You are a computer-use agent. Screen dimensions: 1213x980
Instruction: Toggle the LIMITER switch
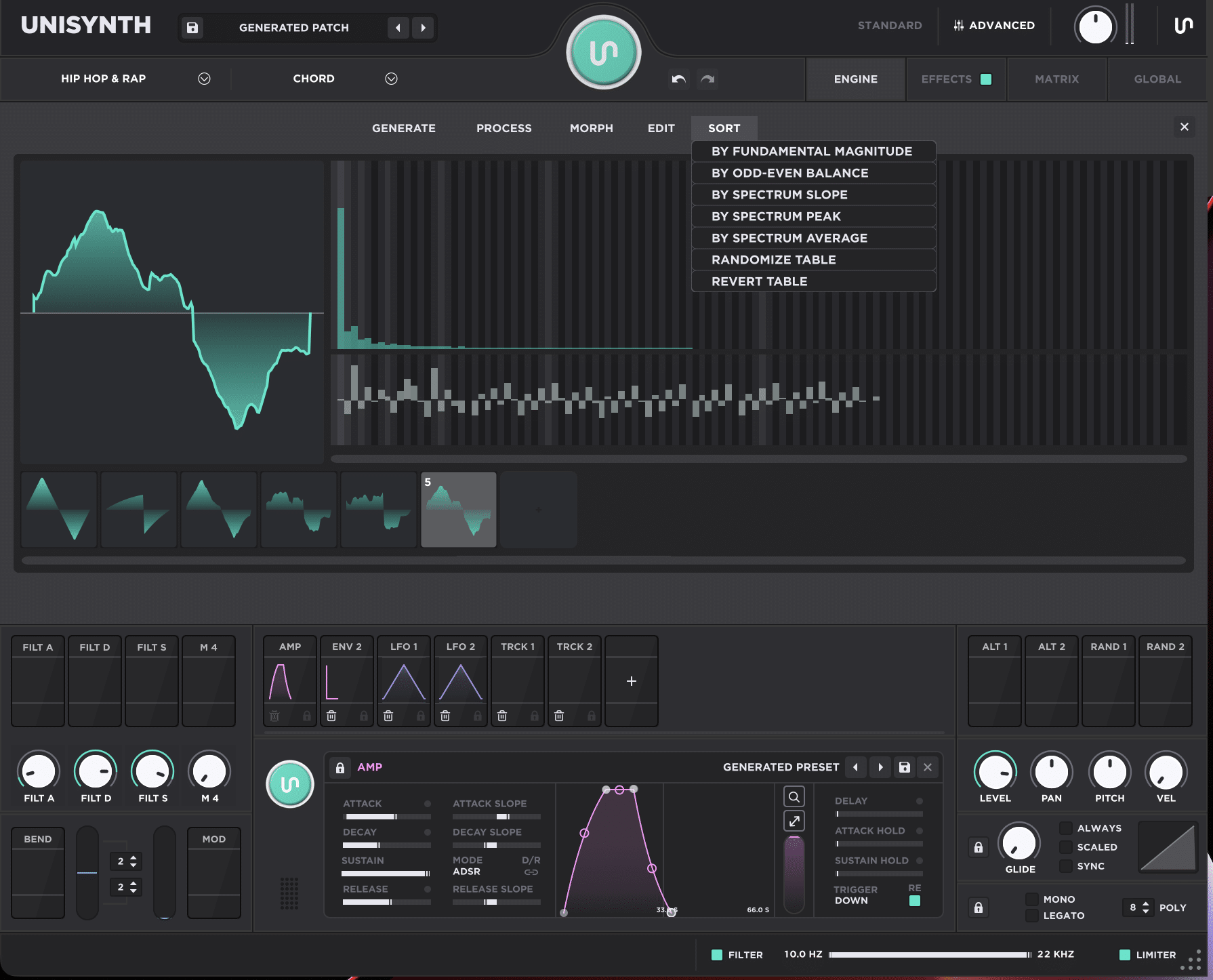1125,955
